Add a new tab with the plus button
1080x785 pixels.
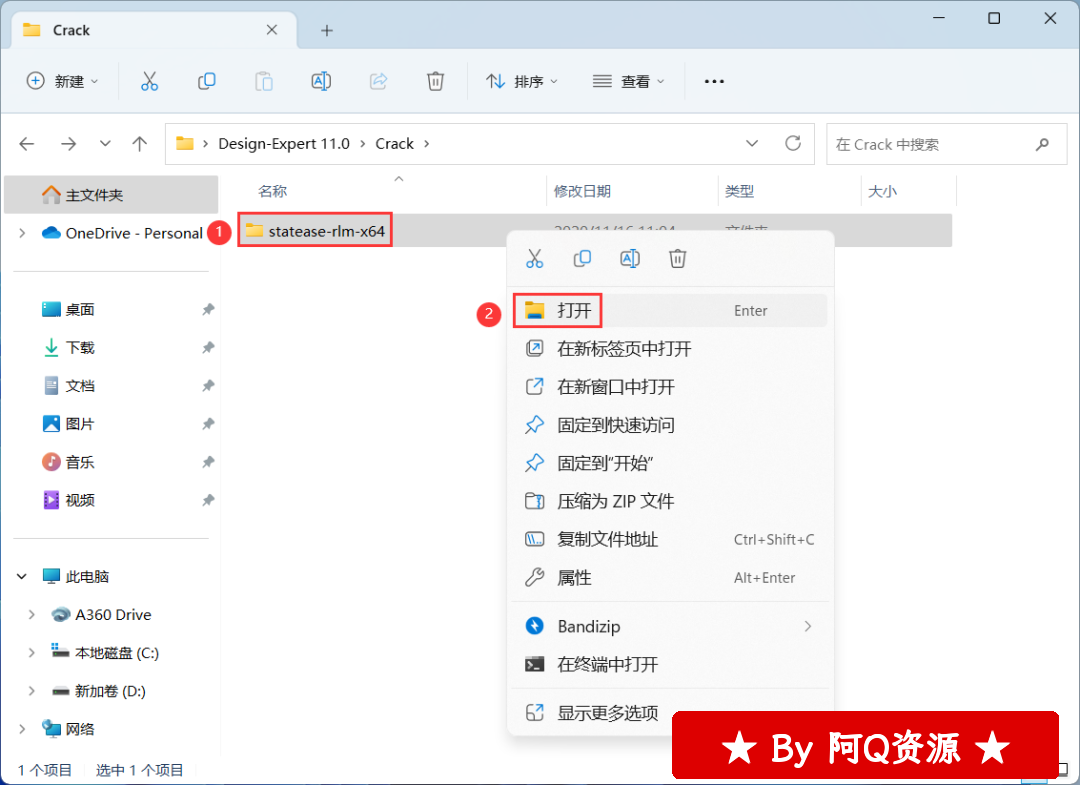click(x=327, y=30)
